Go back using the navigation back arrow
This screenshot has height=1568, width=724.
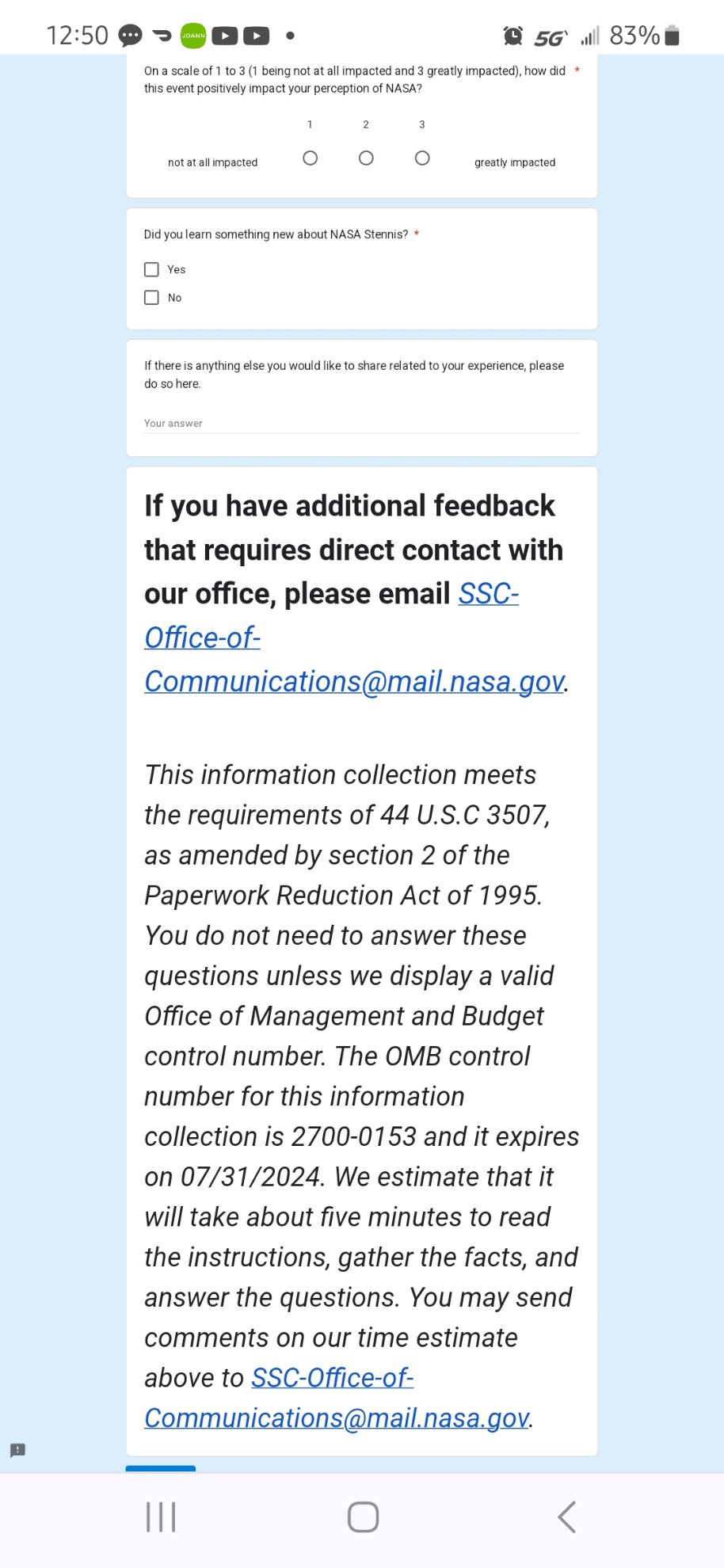click(566, 1517)
